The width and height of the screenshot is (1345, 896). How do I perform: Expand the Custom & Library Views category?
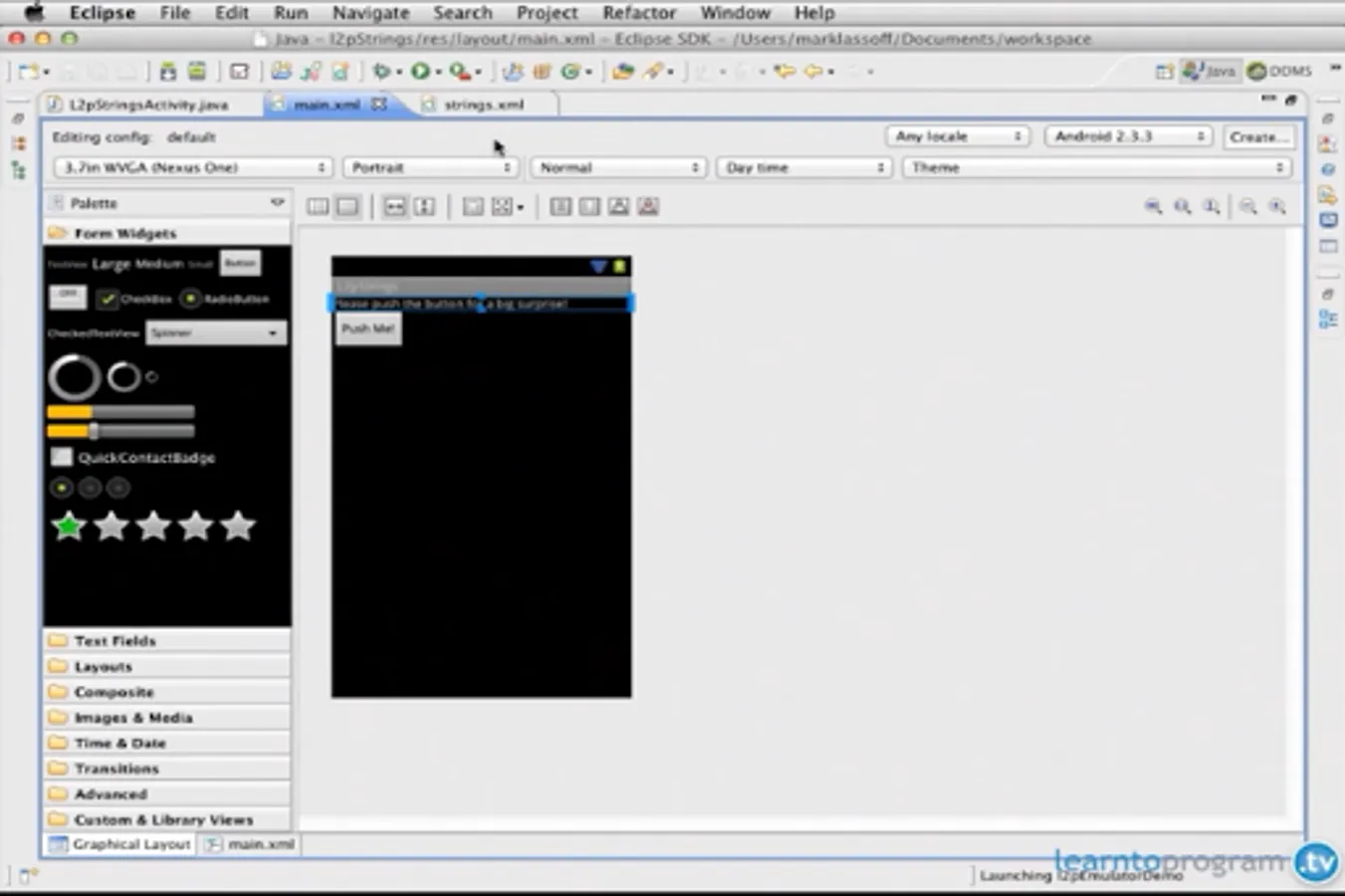click(167, 819)
